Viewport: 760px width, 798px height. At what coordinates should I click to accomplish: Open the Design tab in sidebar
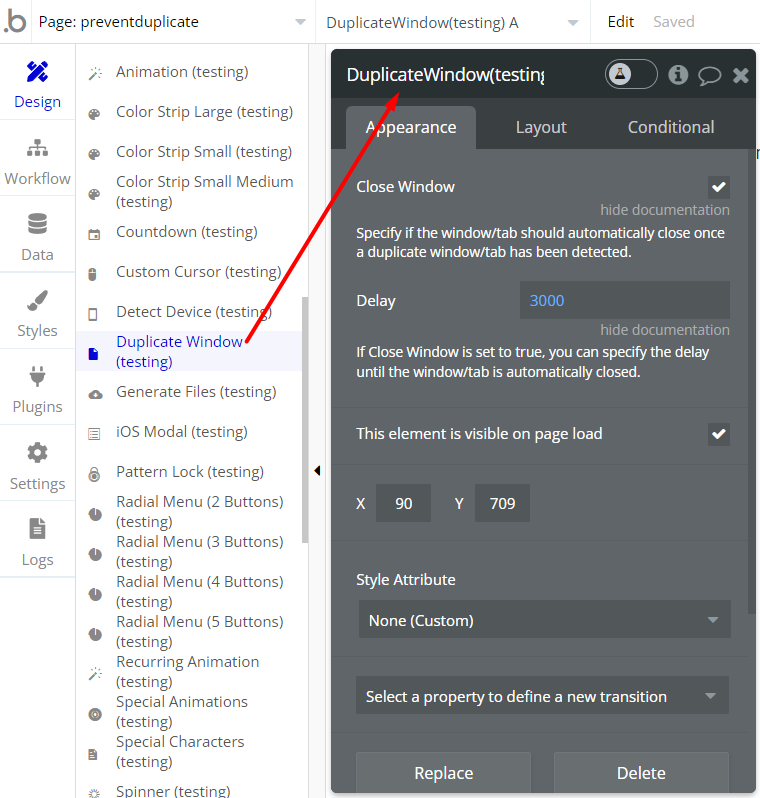pos(37,84)
